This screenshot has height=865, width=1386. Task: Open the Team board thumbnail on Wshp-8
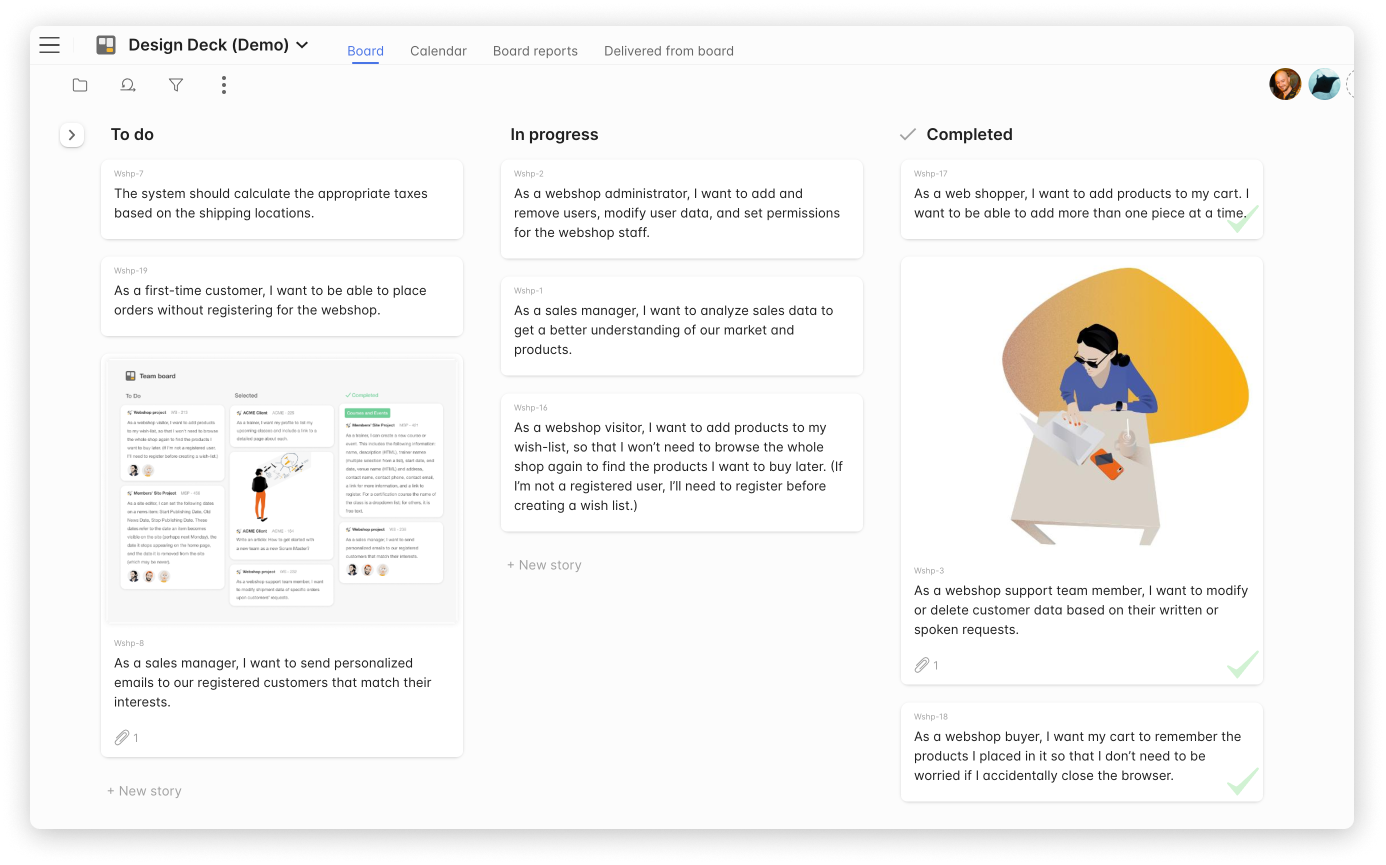click(282, 491)
